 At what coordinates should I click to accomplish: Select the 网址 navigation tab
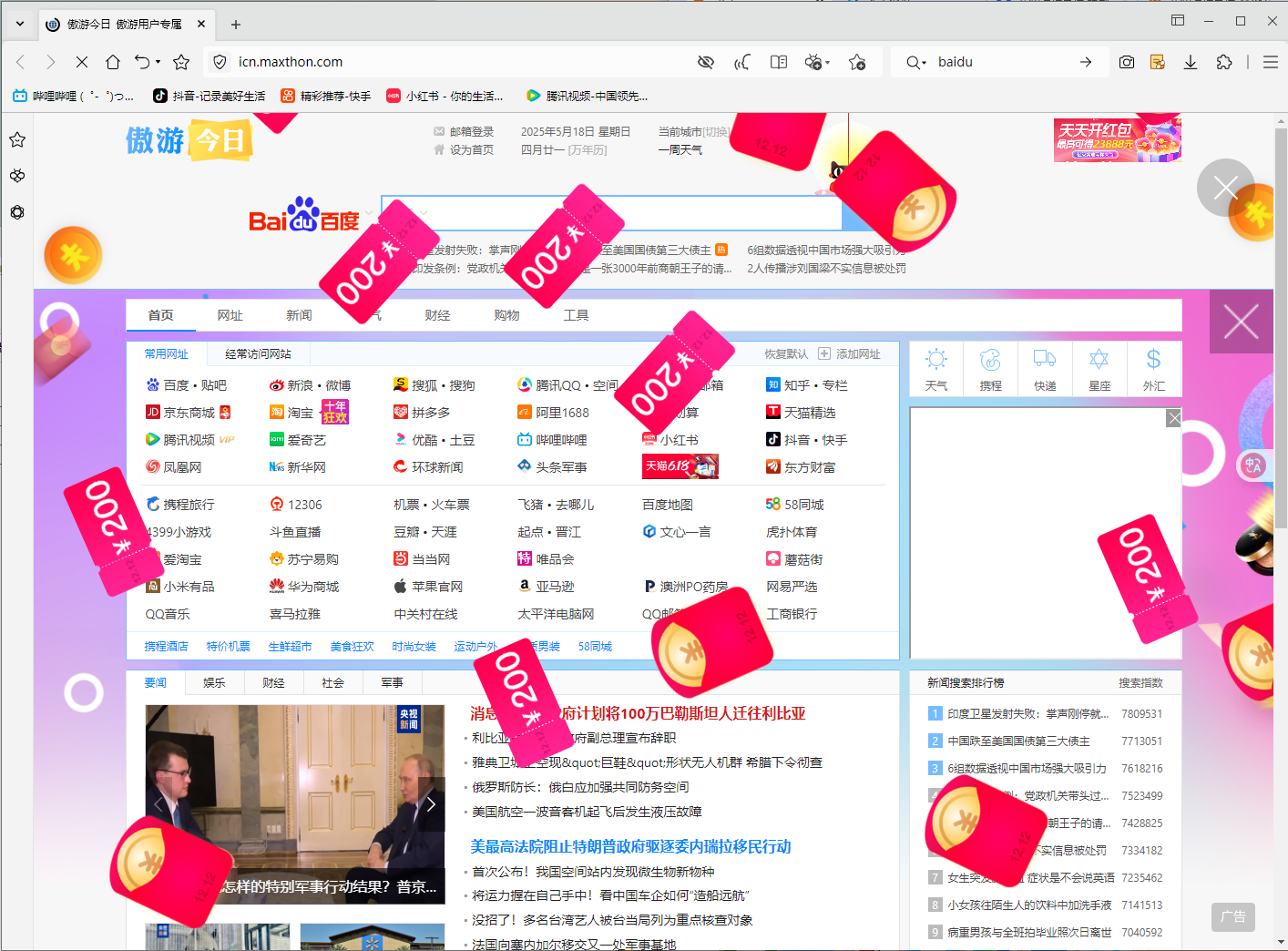pos(230,315)
